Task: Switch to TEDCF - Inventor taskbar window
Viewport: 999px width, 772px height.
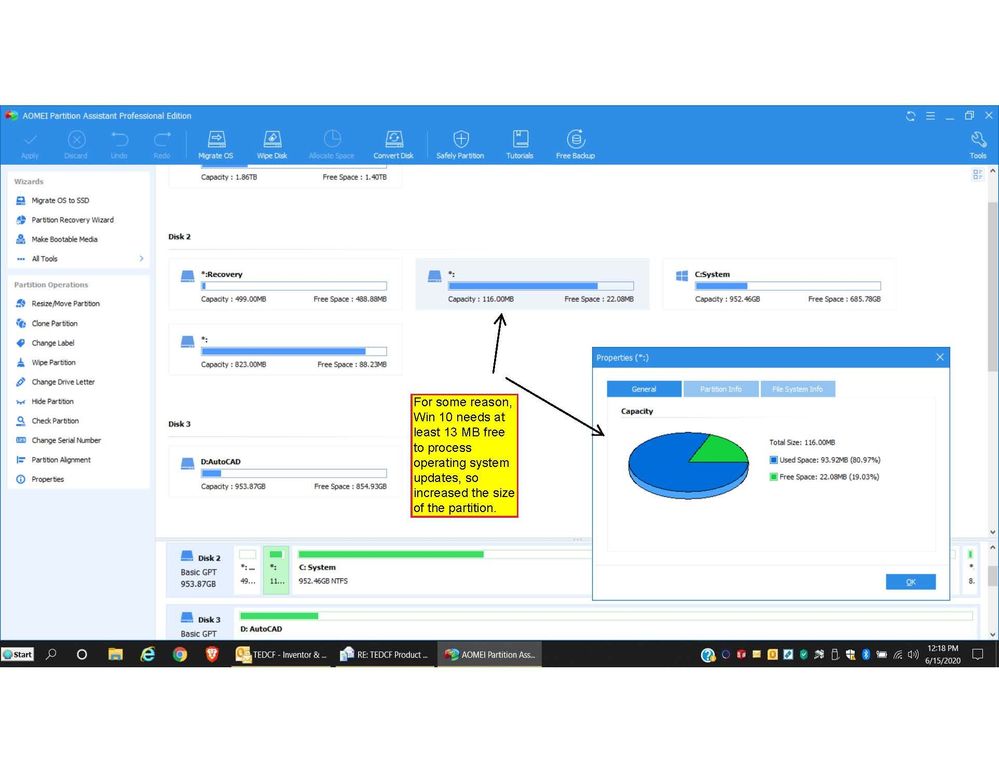Action: coord(281,654)
